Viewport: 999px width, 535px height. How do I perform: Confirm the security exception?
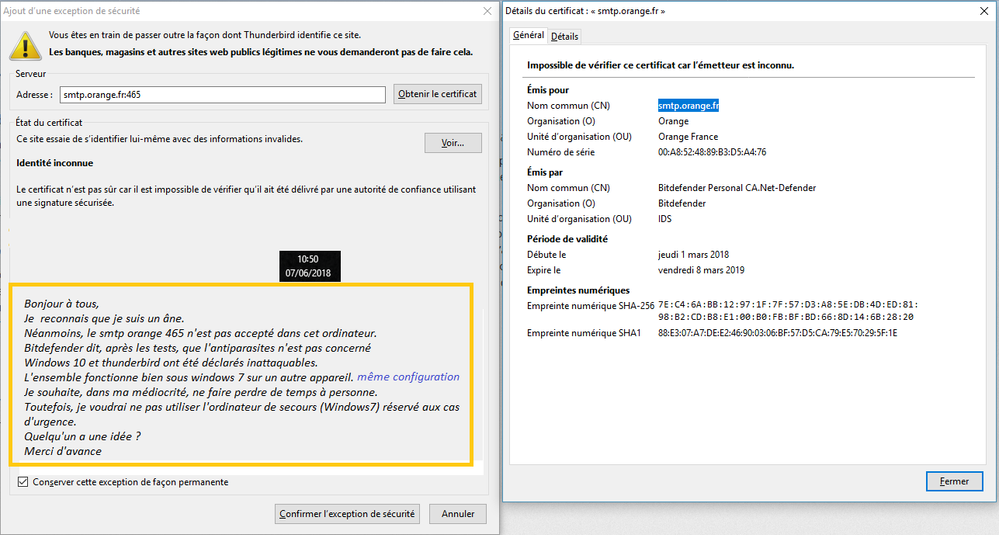[x=347, y=513]
